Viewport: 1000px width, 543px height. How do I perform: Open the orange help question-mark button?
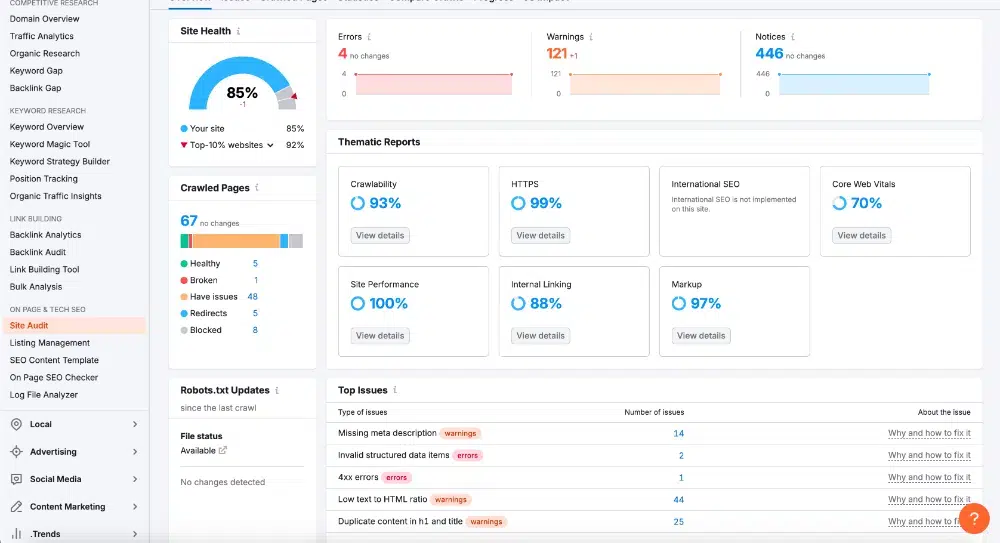[974, 518]
